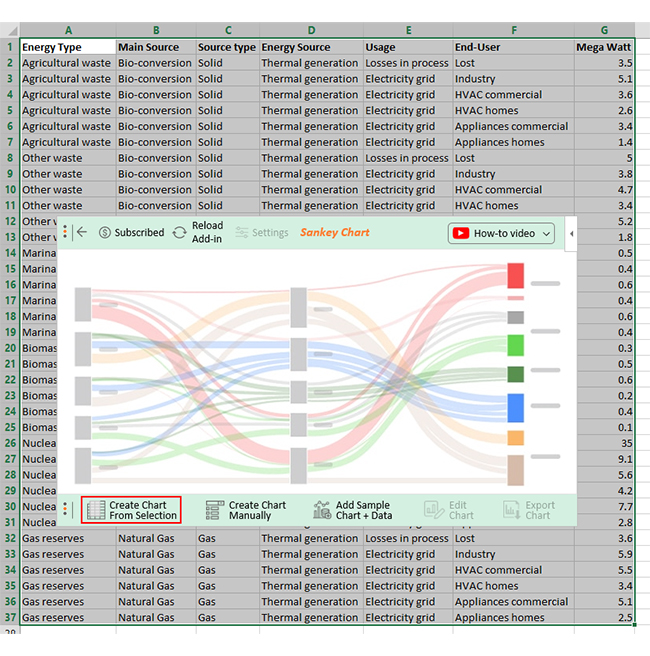Open the How-to video dropdown

point(501,233)
